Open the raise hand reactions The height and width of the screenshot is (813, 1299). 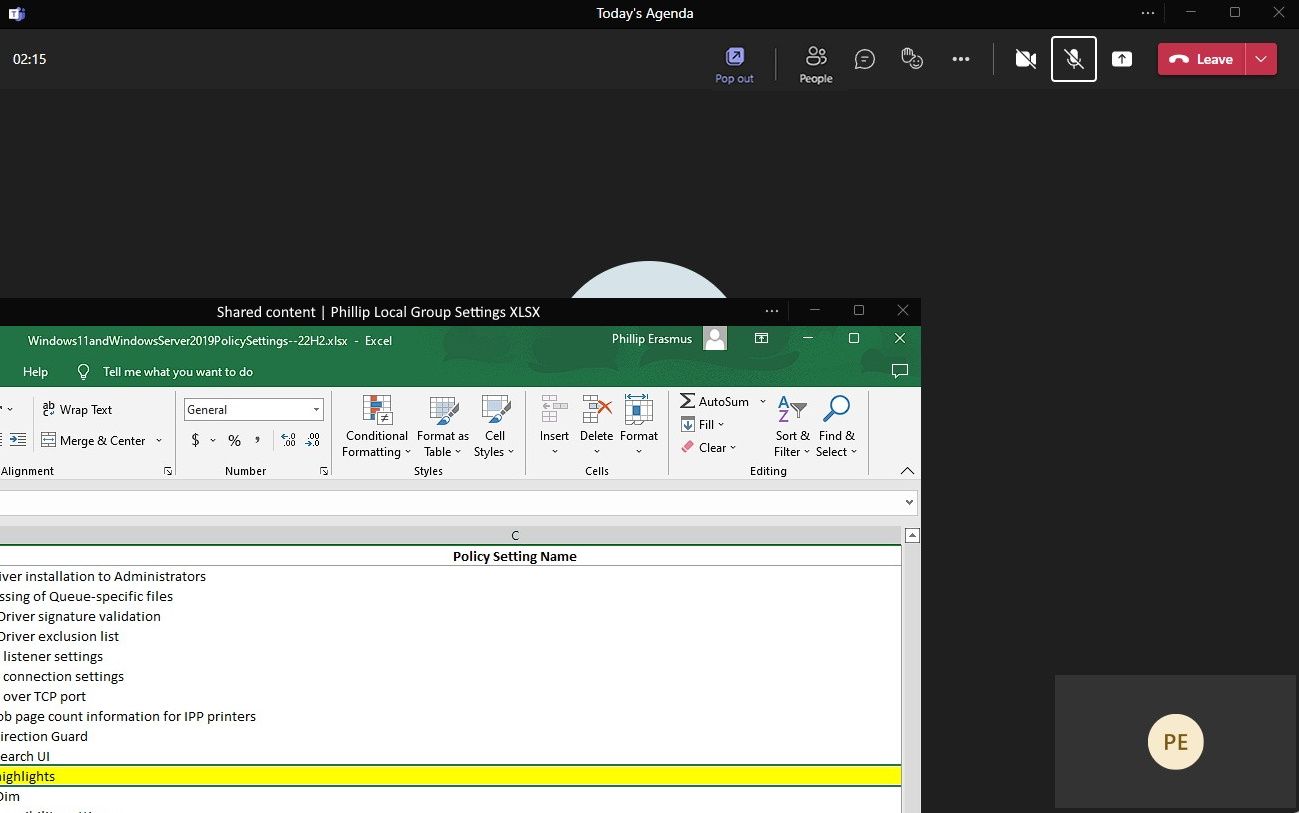(912, 59)
